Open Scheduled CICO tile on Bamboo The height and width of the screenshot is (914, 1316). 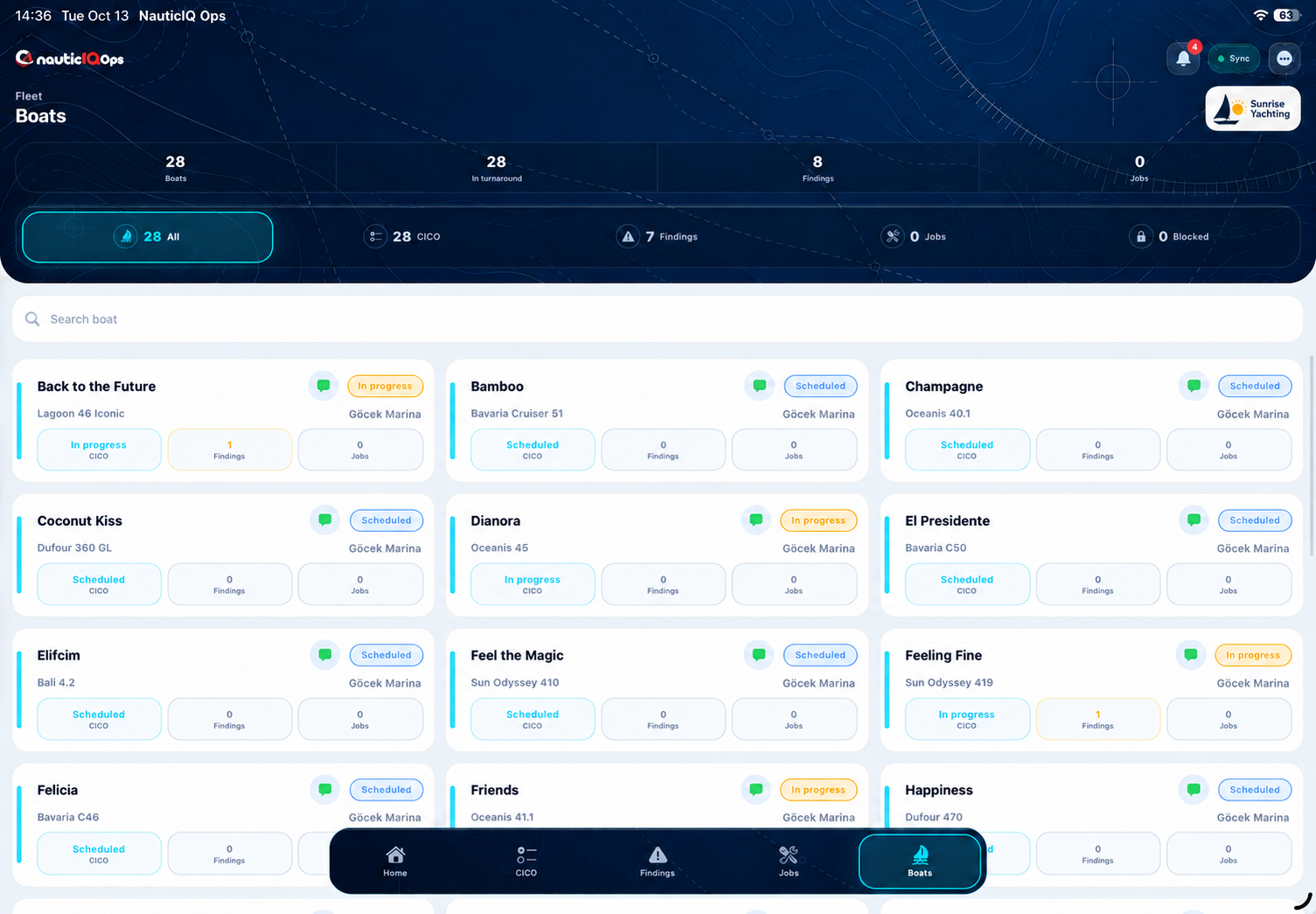(x=533, y=450)
